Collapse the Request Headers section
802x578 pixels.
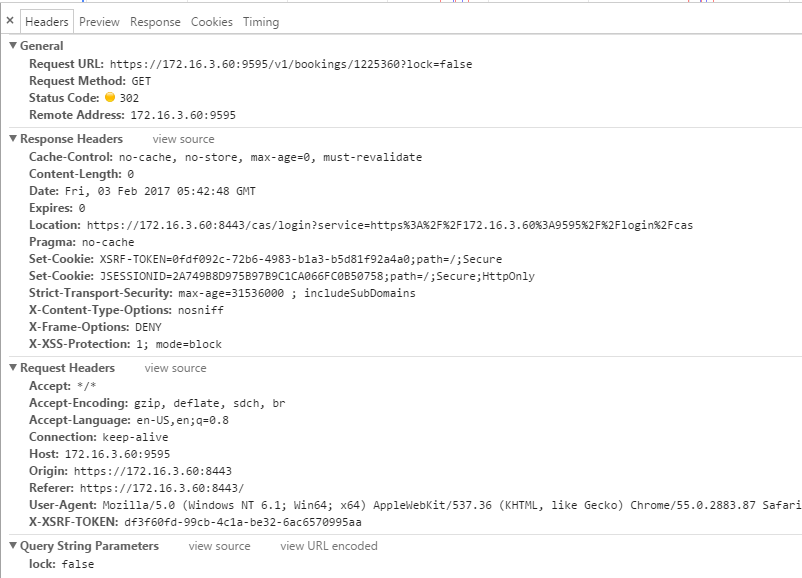tap(13, 367)
